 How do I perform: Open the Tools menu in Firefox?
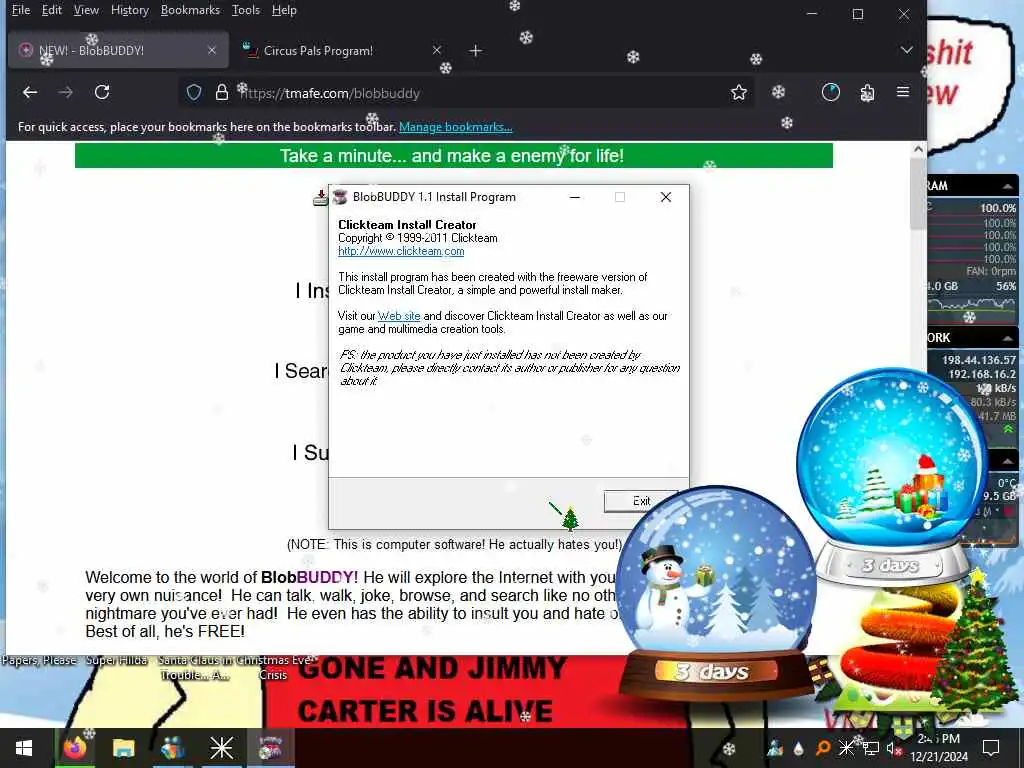click(246, 10)
